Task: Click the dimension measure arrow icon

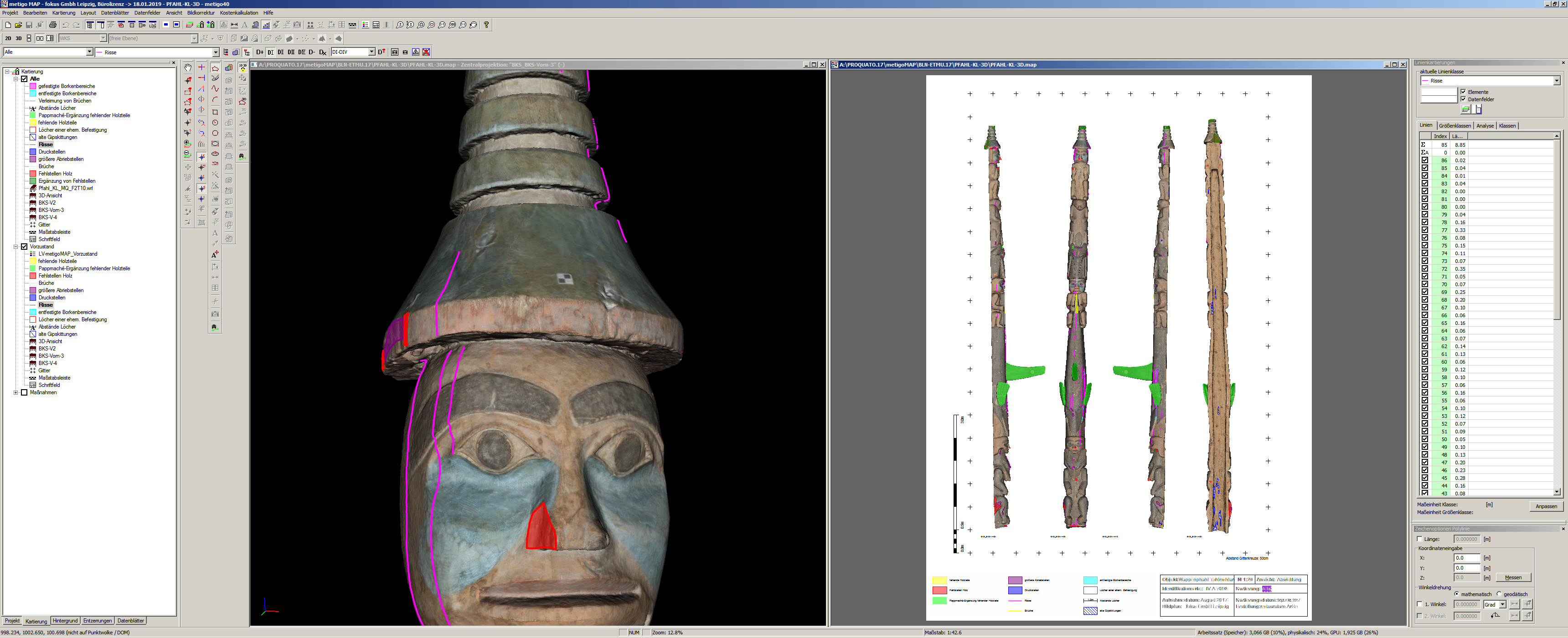Action: tap(234, 25)
